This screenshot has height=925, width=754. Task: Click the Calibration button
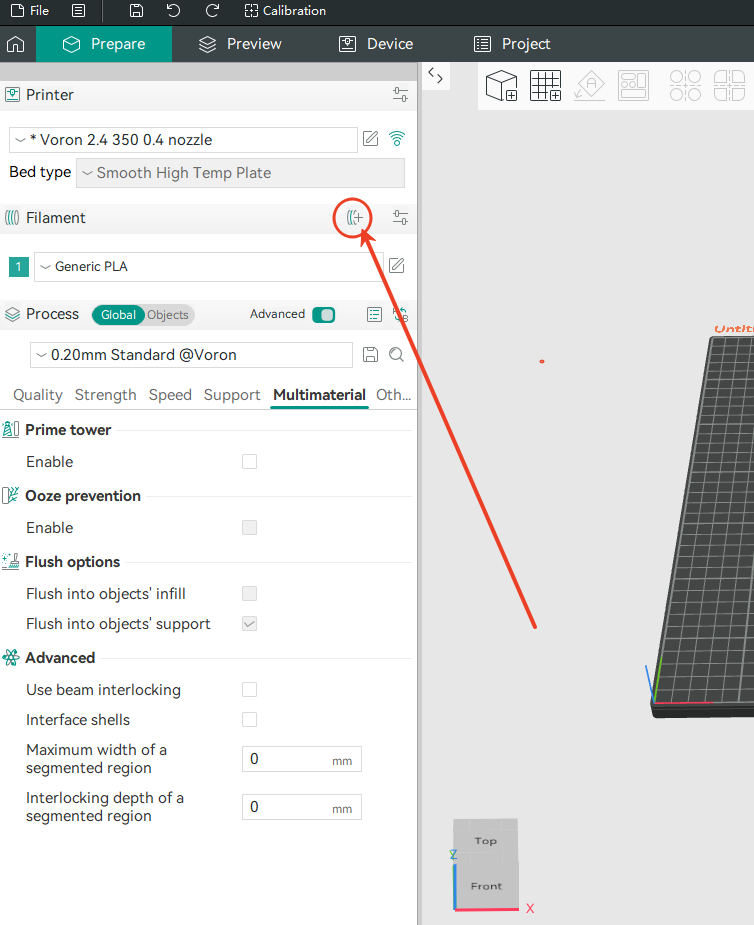pos(285,11)
